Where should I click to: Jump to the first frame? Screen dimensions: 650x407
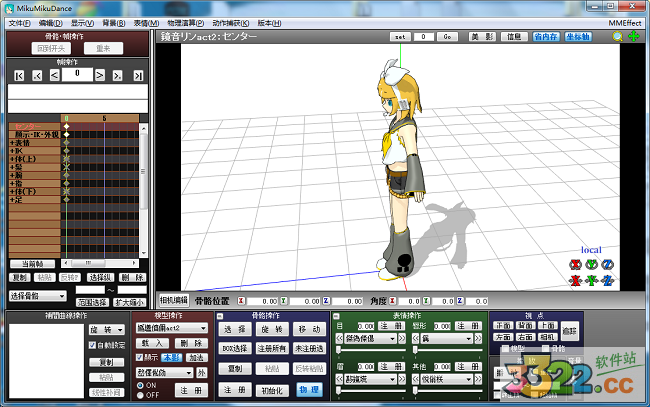[x=19, y=75]
